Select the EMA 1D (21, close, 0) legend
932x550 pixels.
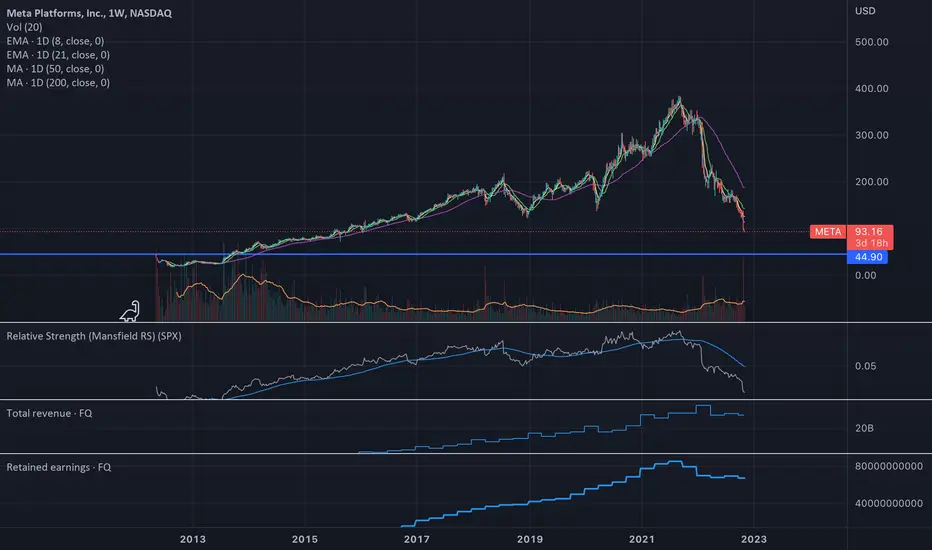pyautogui.click(x=58, y=55)
